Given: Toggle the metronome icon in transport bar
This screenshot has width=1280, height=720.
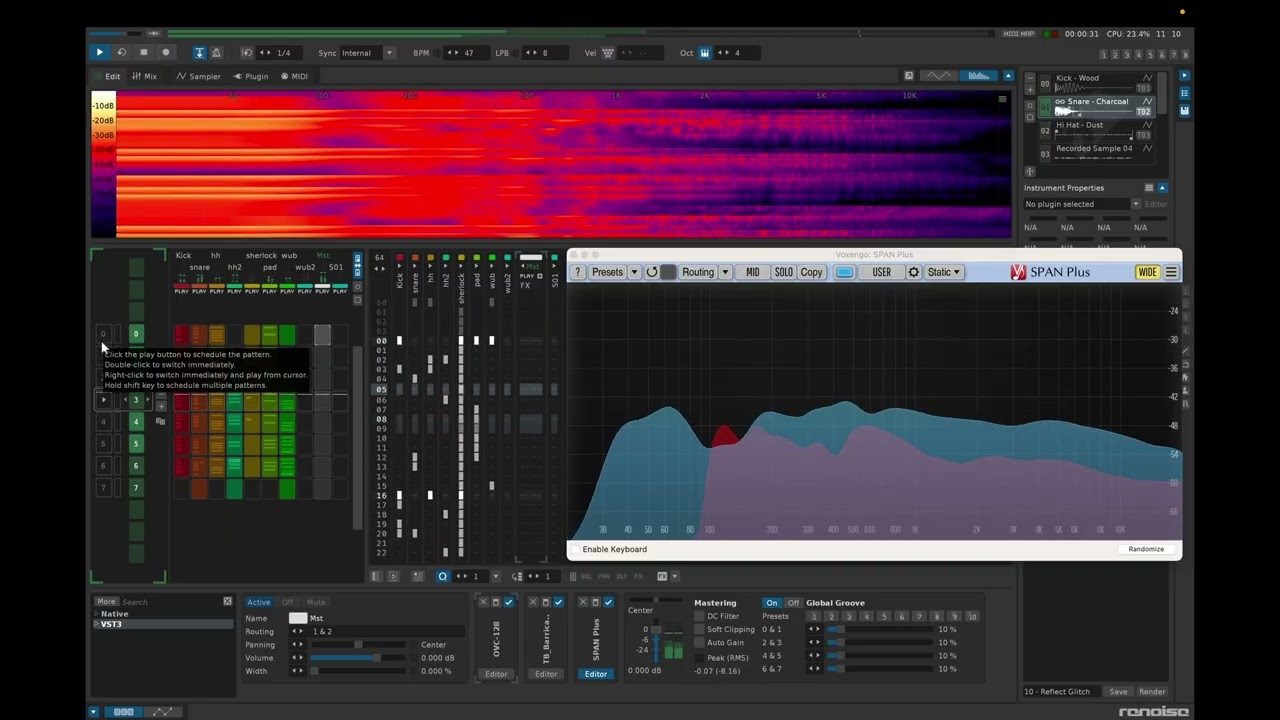Looking at the screenshot, I should tap(216, 52).
